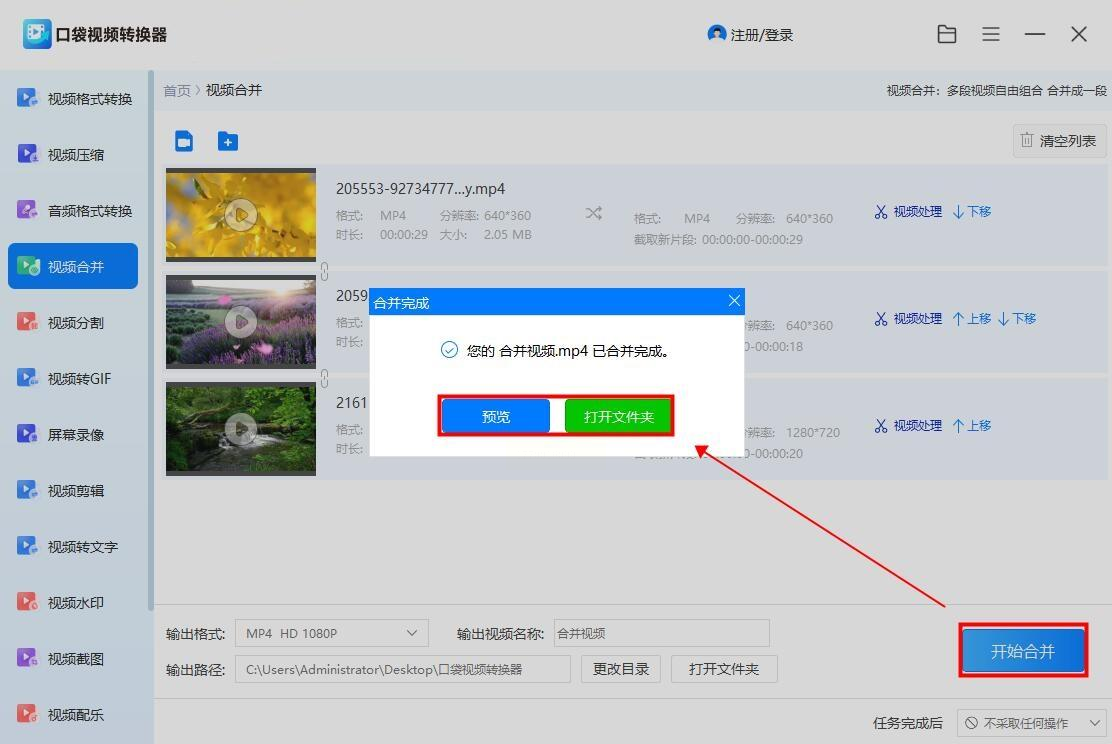Viewport: 1112px width, 744px height.
Task: Click 清空列表 to clear the list
Action: point(1059,141)
